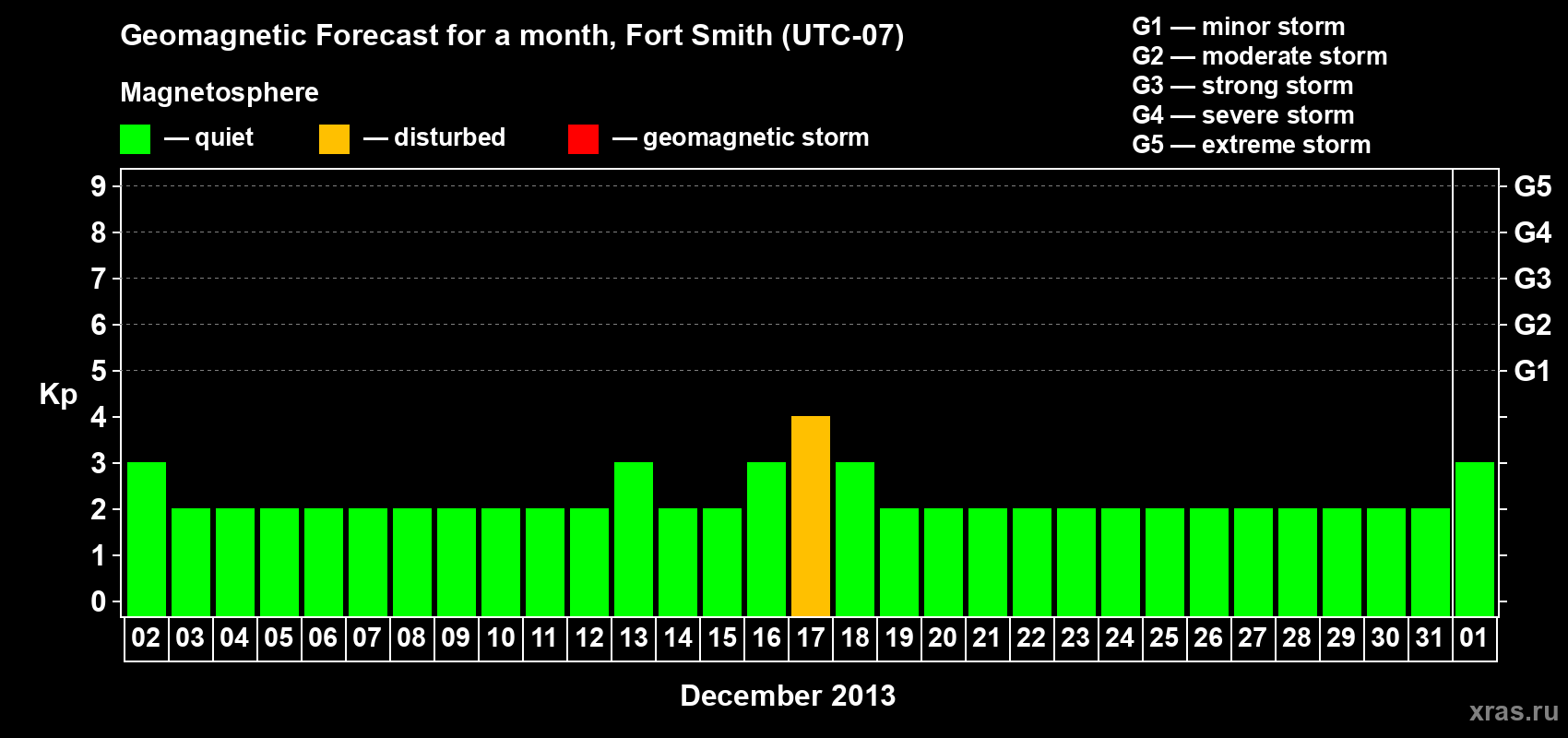Click the G5 label on the right axis
1568x738 pixels.
1533,186
